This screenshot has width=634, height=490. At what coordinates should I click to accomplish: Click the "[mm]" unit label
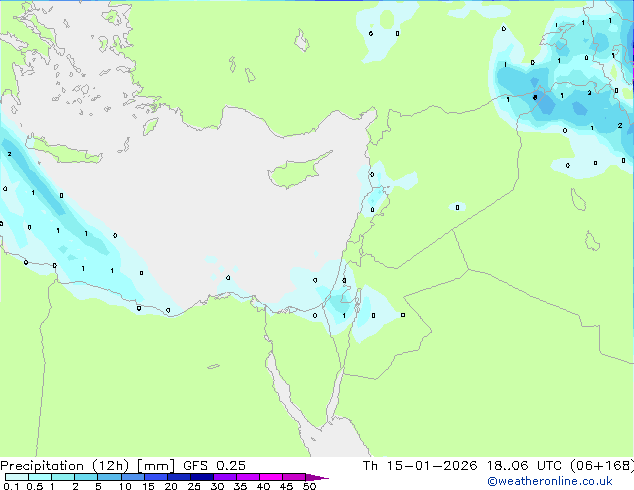click(x=156, y=466)
